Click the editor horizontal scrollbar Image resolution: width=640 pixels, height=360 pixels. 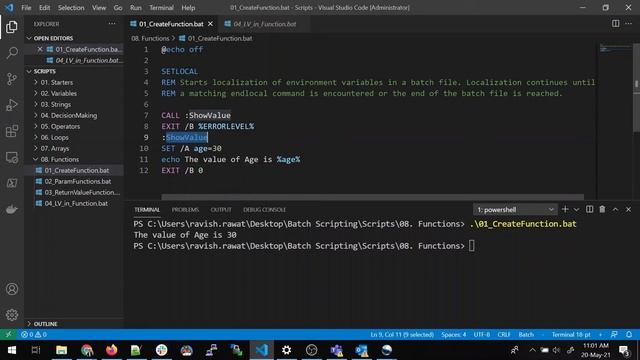click(372, 197)
